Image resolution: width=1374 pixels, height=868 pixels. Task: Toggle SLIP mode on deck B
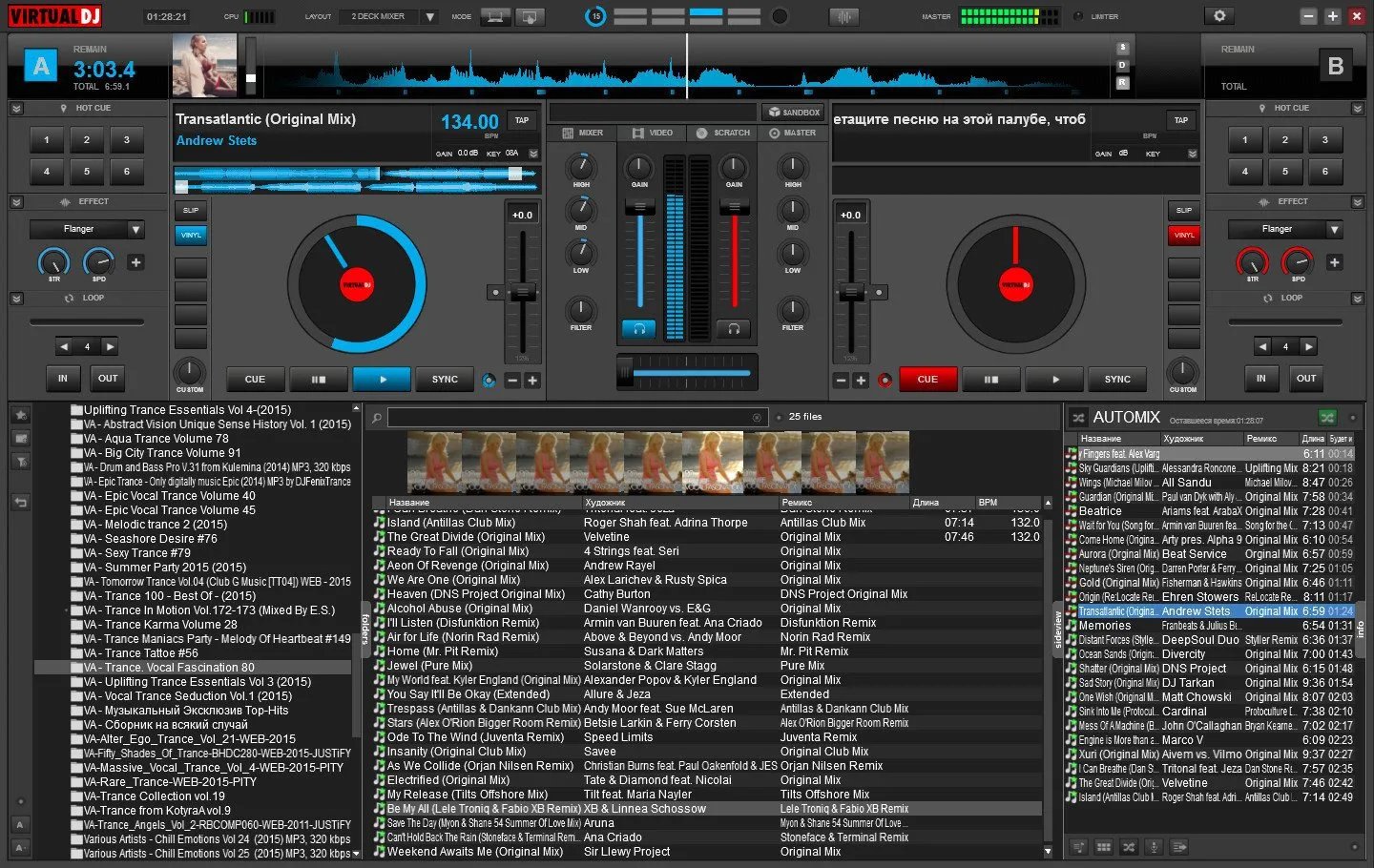coord(1184,210)
